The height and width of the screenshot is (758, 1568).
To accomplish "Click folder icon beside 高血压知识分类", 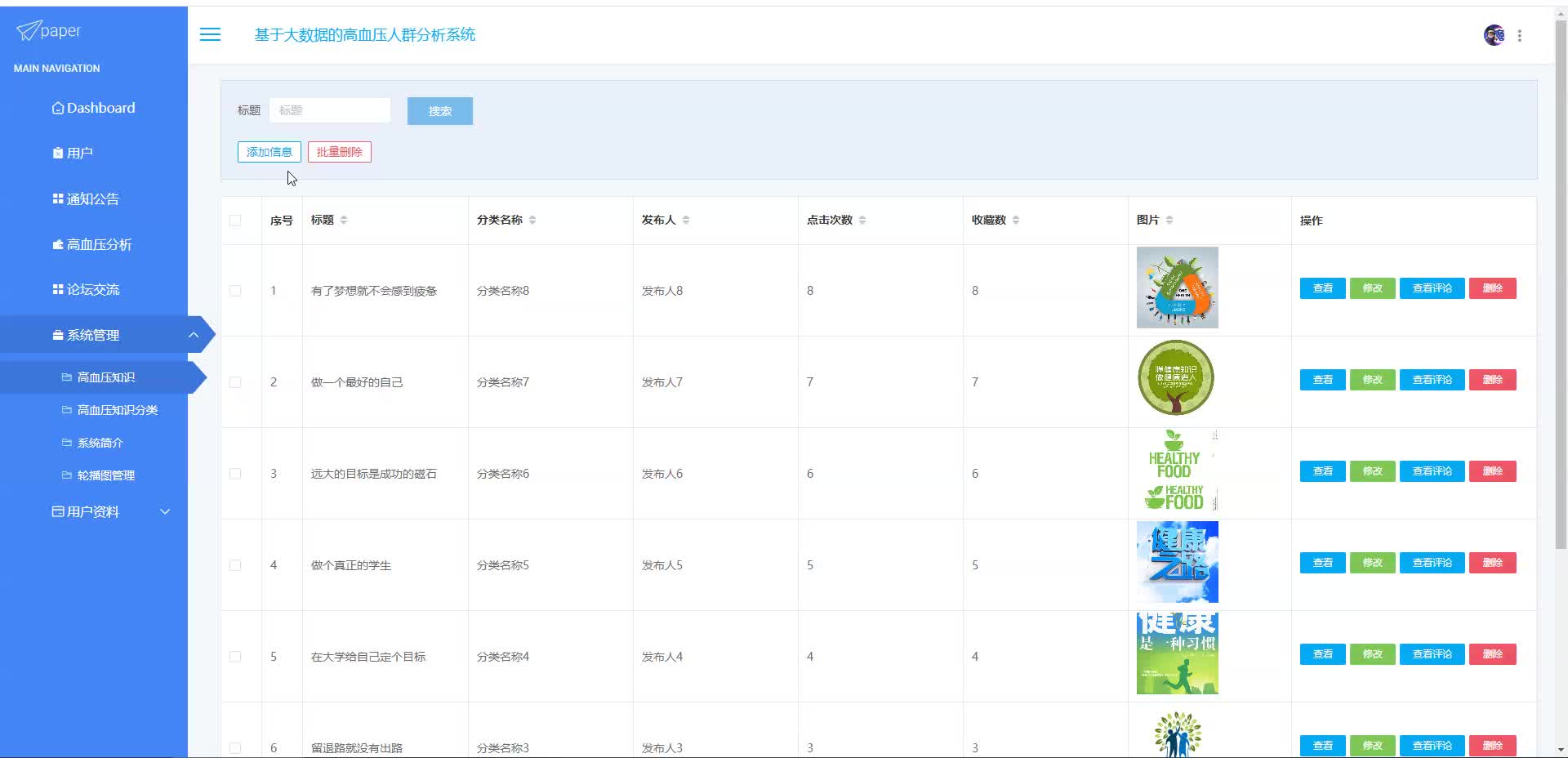I will (x=67, y=410).
